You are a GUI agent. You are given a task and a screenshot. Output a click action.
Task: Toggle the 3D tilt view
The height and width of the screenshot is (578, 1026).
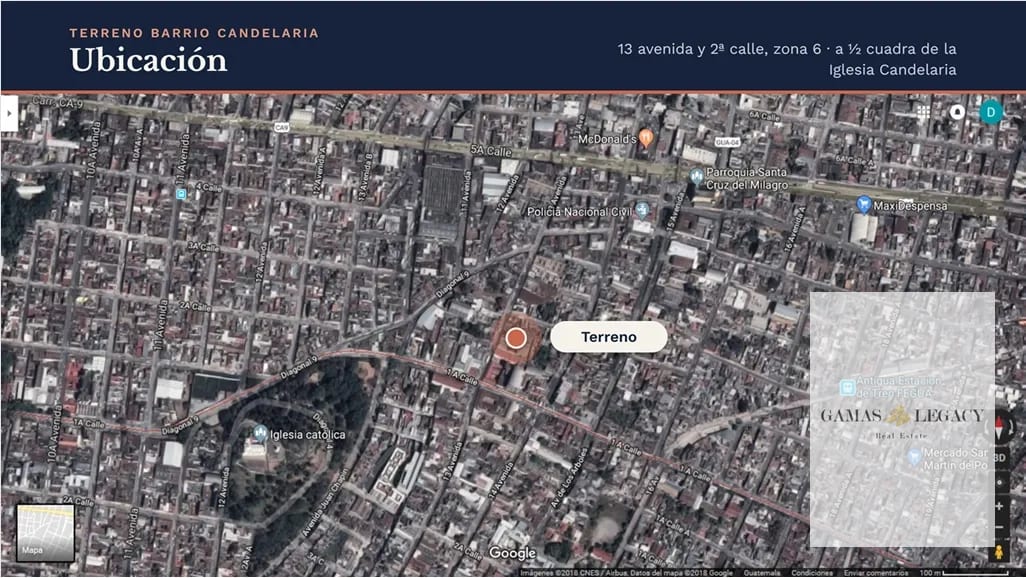(1000, 458)
